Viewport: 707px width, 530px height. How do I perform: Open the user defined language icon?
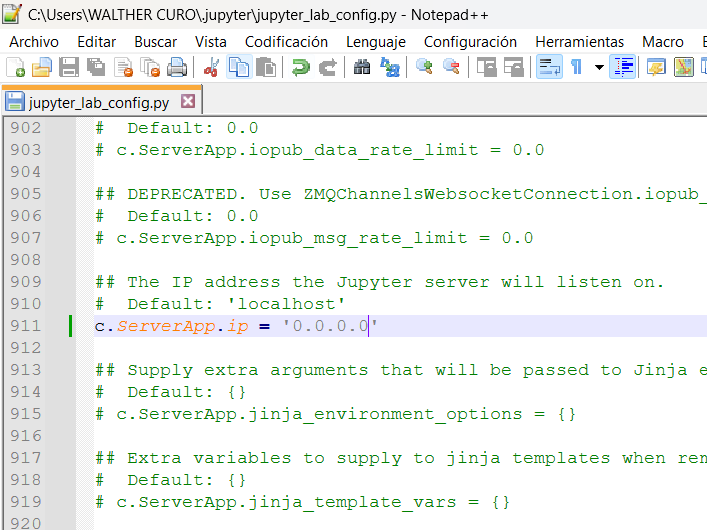[x=656, y=68]
